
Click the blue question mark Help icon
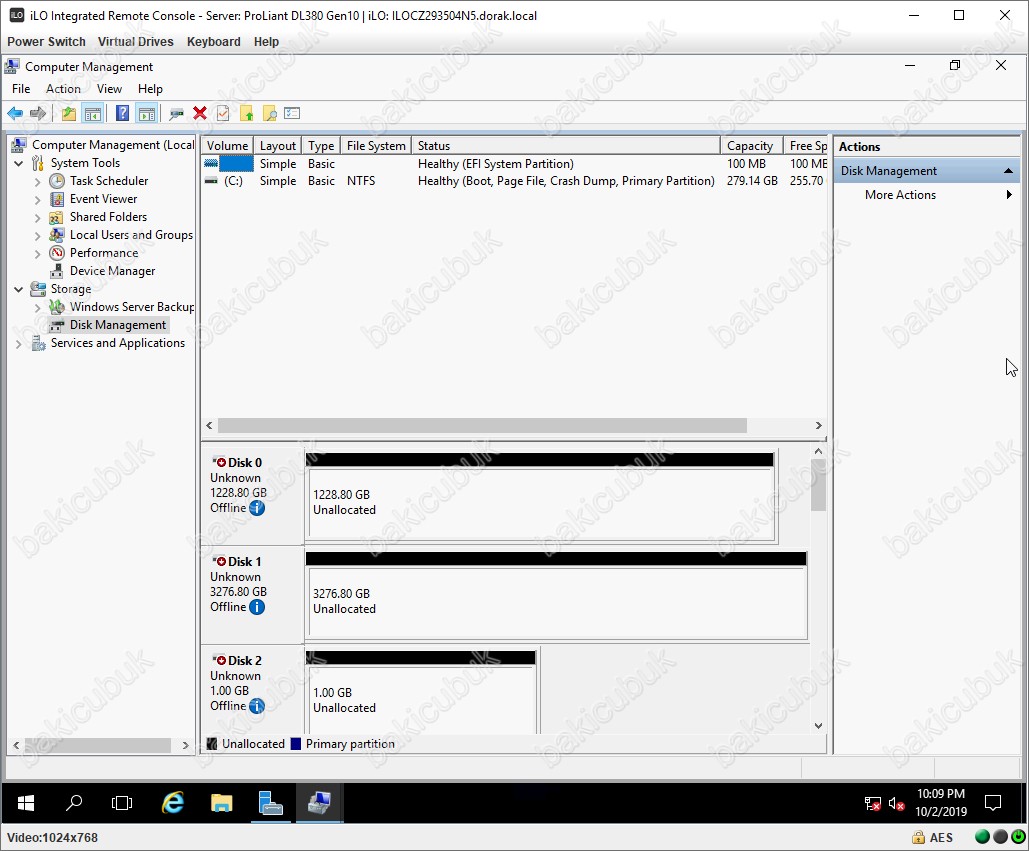pyautogui.click(x=122, y=114)
